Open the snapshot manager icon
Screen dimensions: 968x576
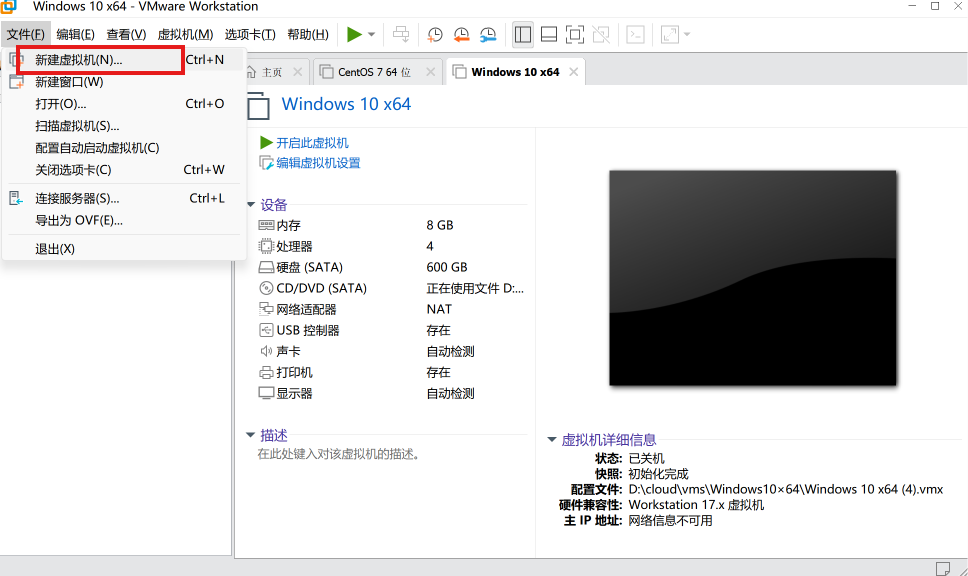click(x=488, y=35)
